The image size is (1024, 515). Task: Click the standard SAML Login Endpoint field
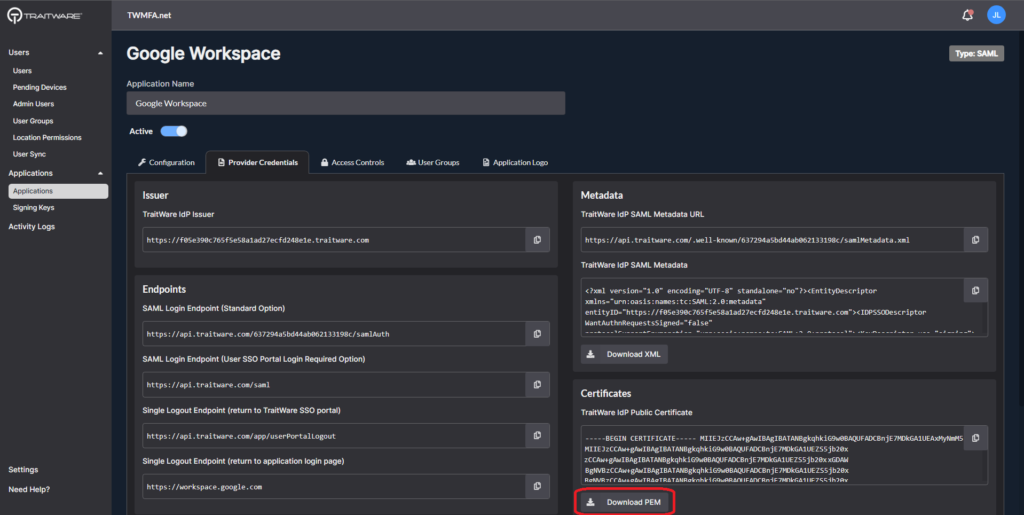[334, 334]
